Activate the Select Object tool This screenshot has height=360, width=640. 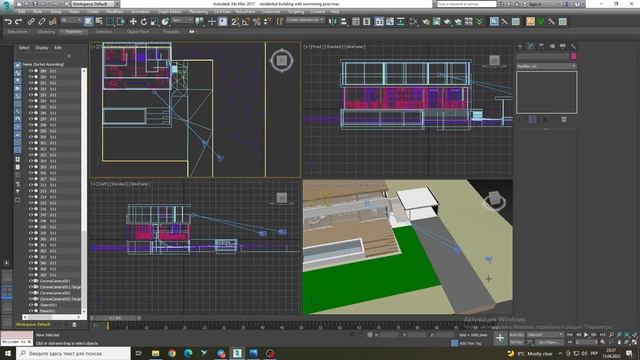point(88,22)
